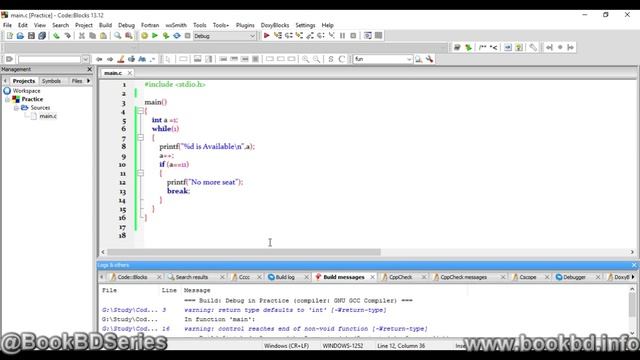
Task: Click Build messages vertical scrollbar
Action: (x=632, y=311)
